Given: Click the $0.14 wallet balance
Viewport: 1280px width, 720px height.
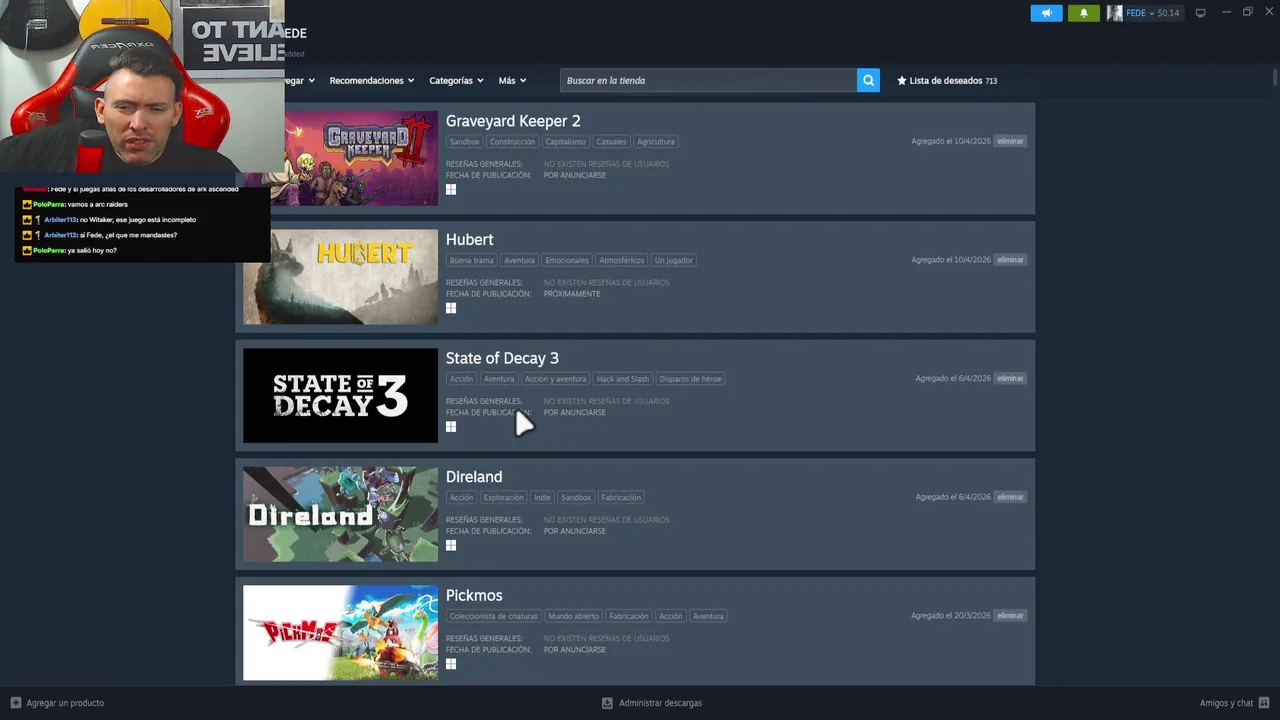Looking at the screenshot, I should [1168, 13].
